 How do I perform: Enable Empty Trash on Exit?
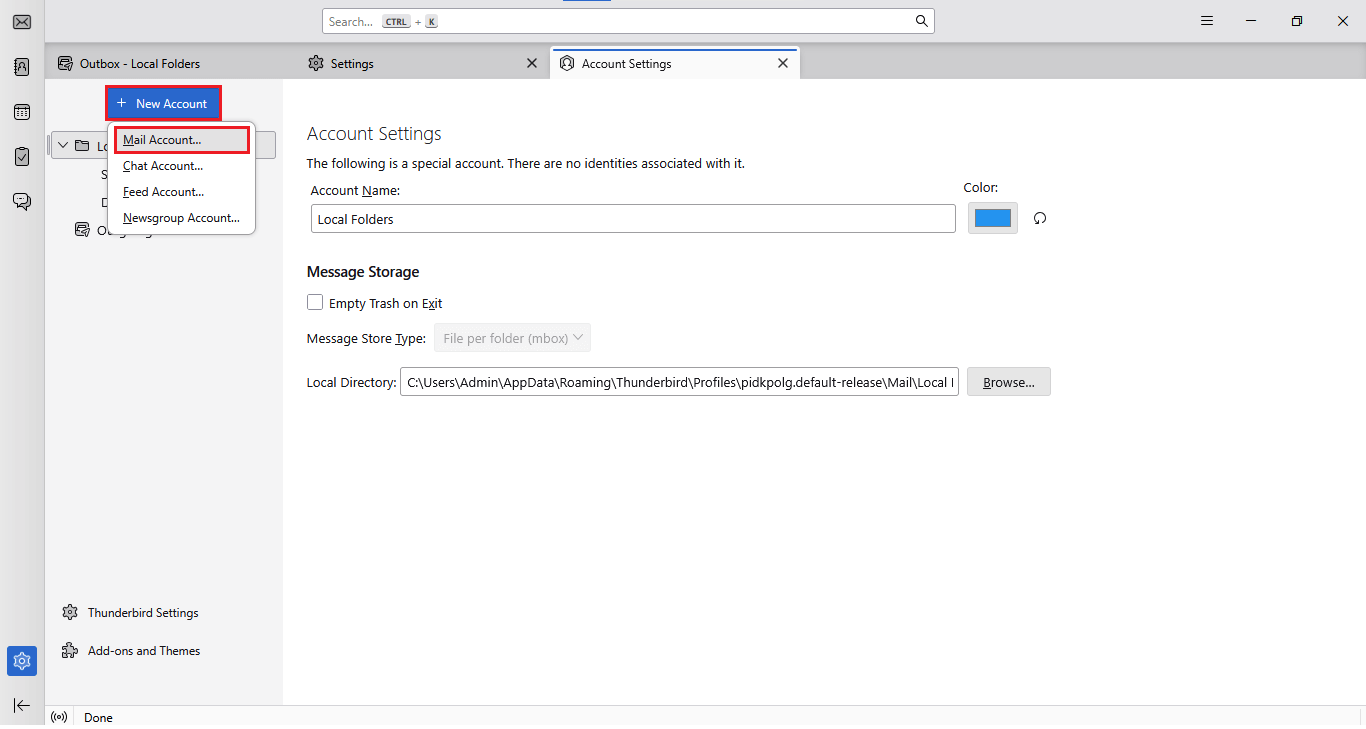(315, 302)
